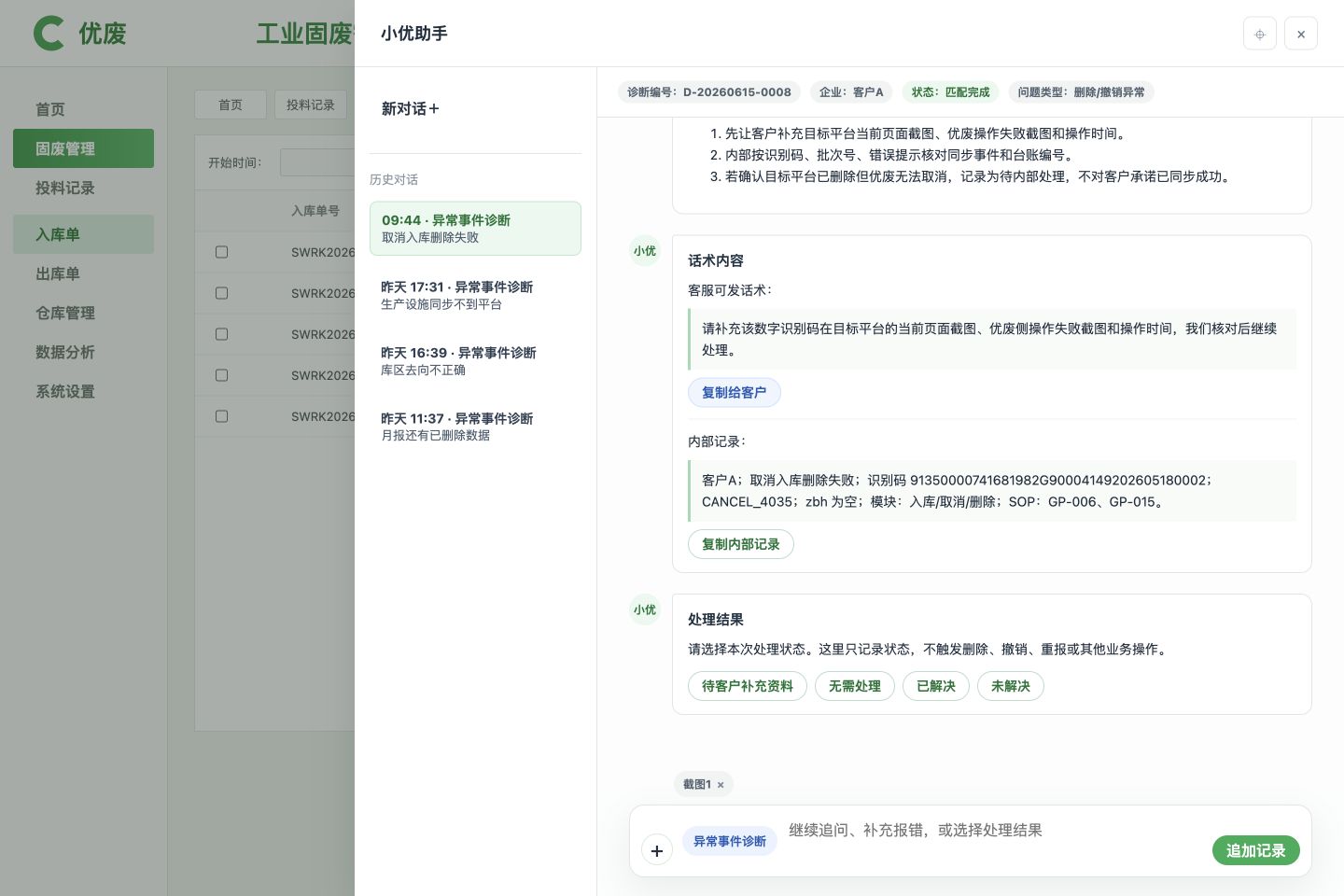Tick the fourth SWRK2026 row checkbox
Viewport: 1344px width, 896px height.
click(x=221, y=375)
